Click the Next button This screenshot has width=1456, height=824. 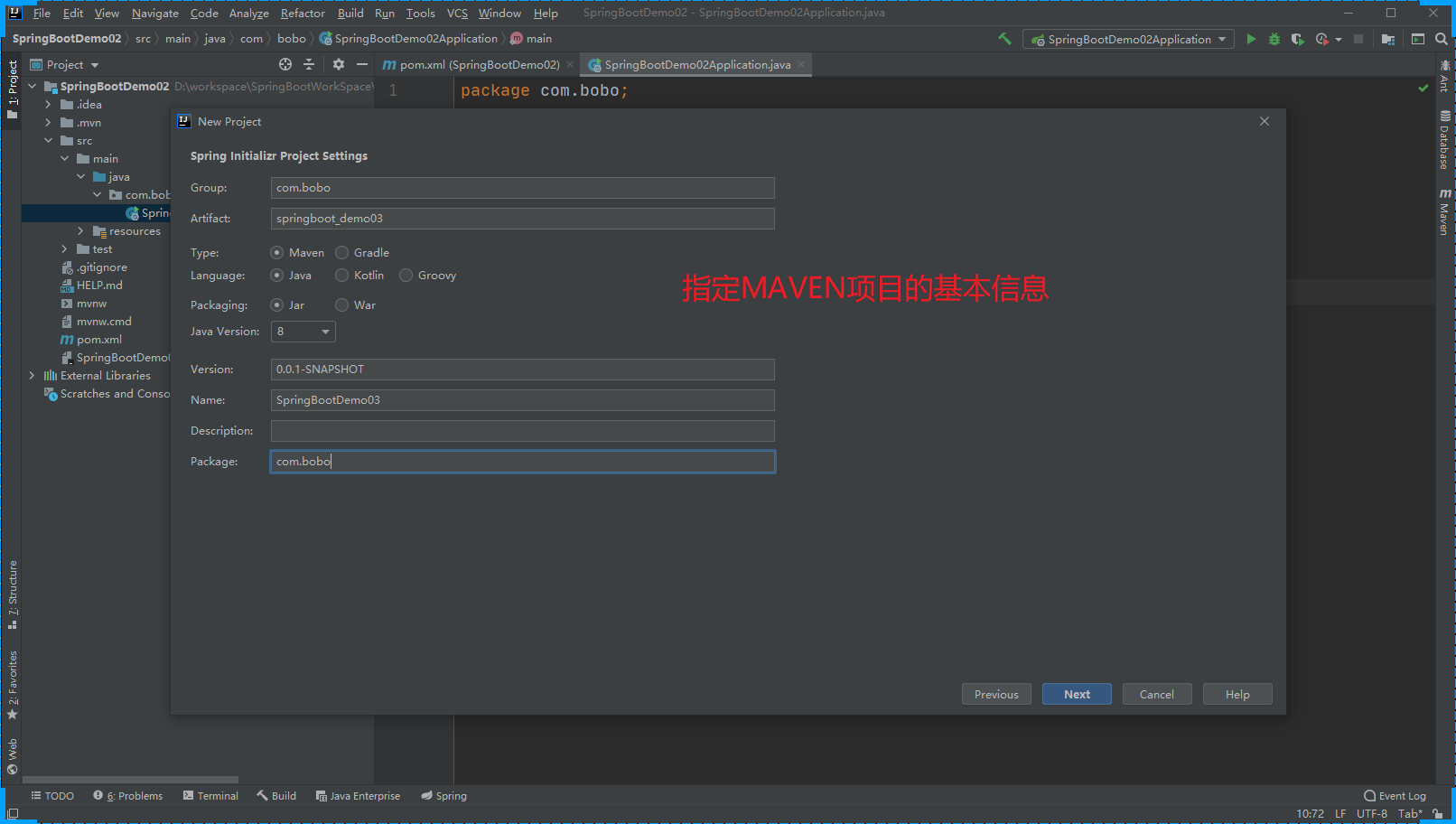coord(1077,694)
